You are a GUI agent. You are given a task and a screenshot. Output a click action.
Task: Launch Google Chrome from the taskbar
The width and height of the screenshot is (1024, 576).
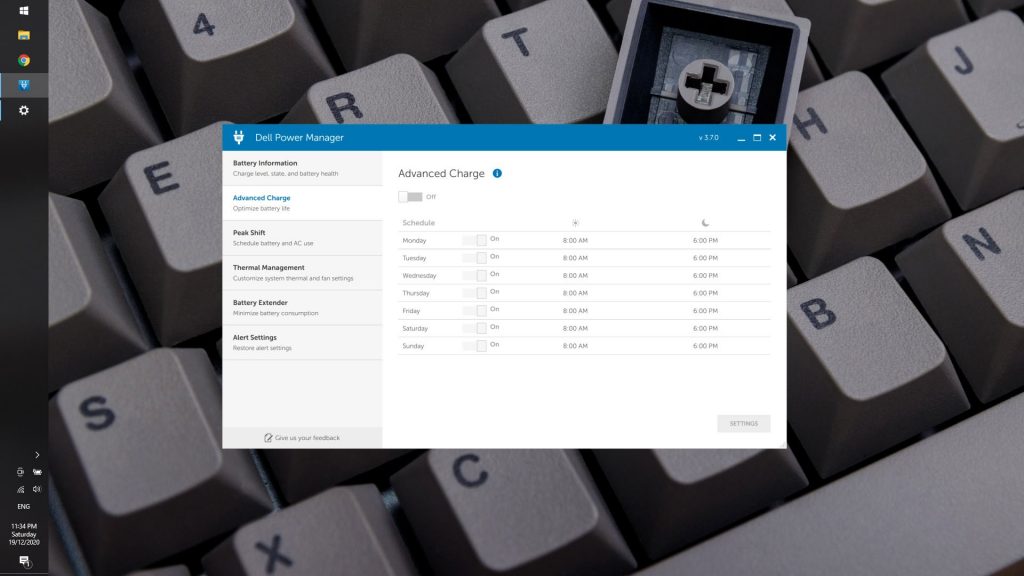pos(24,60)
